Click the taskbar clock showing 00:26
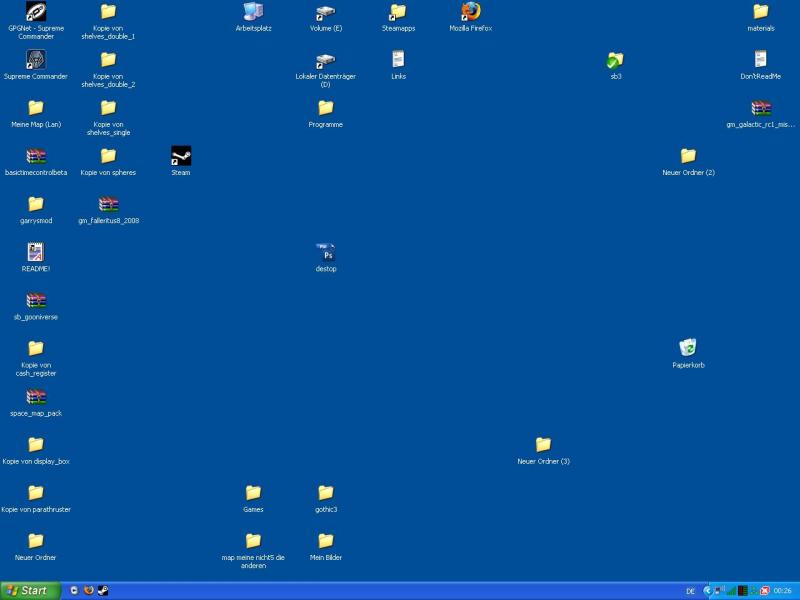The height and width of the screenshot is (600, 800). click(x=782, y=591)
